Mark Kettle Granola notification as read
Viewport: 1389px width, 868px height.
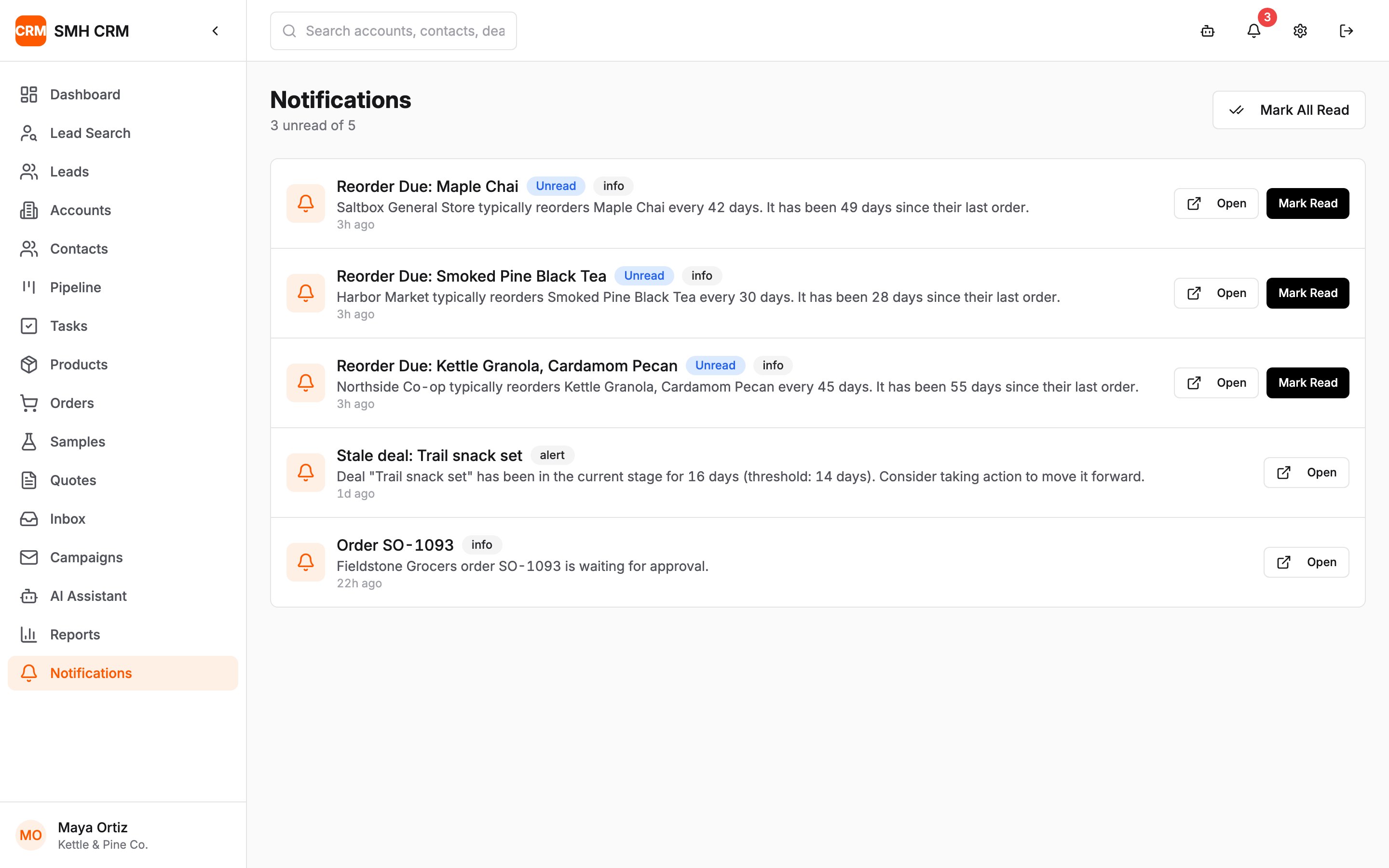coord(1307,383)
